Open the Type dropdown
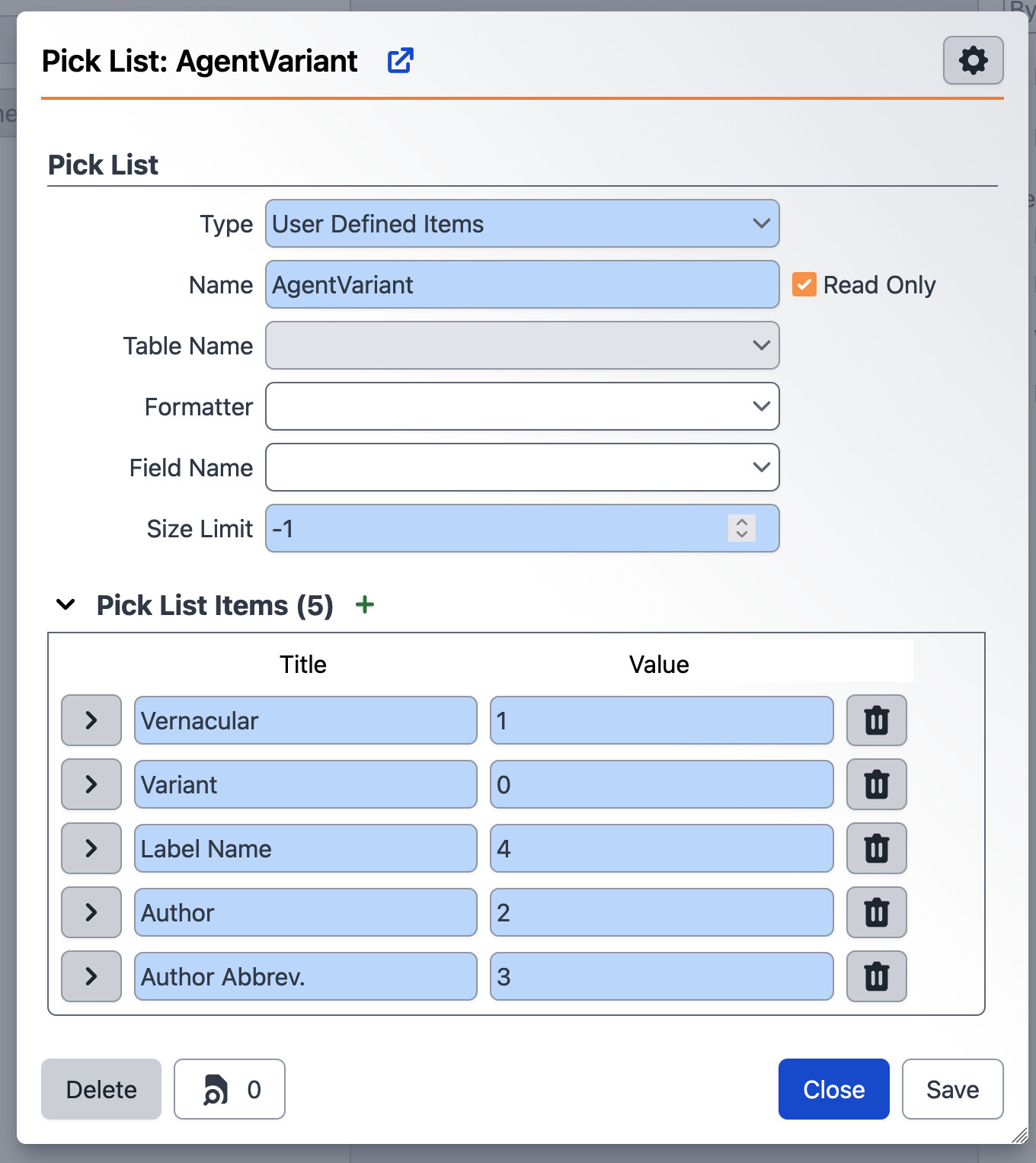The image size is (1036, 1163). [x=522, y=224]
